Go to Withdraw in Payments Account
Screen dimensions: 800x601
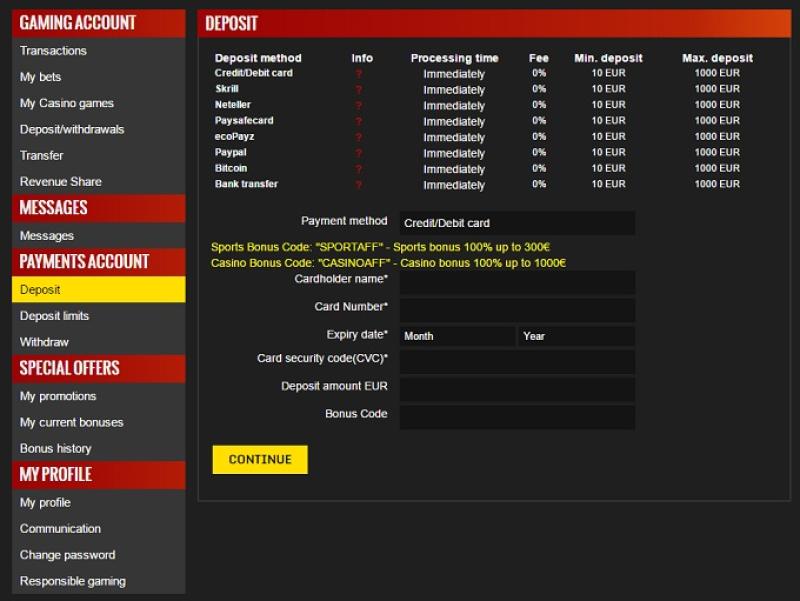[44, 342]
